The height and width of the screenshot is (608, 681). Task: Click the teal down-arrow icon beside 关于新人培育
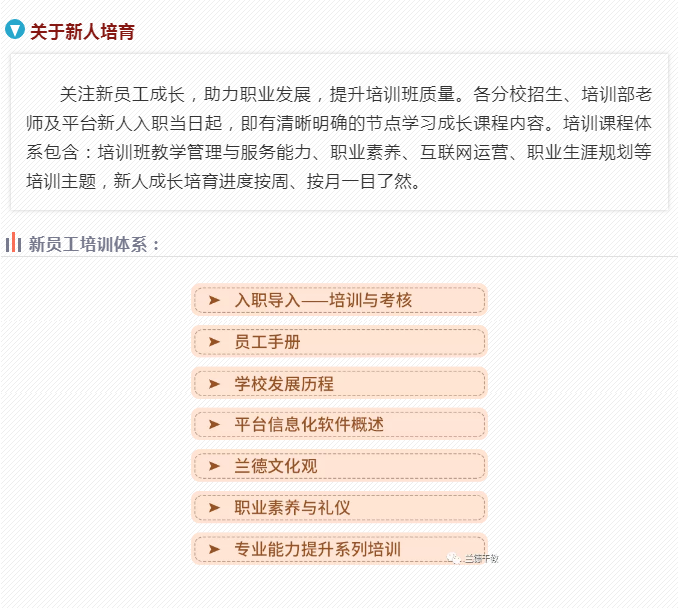pos(14,30)
